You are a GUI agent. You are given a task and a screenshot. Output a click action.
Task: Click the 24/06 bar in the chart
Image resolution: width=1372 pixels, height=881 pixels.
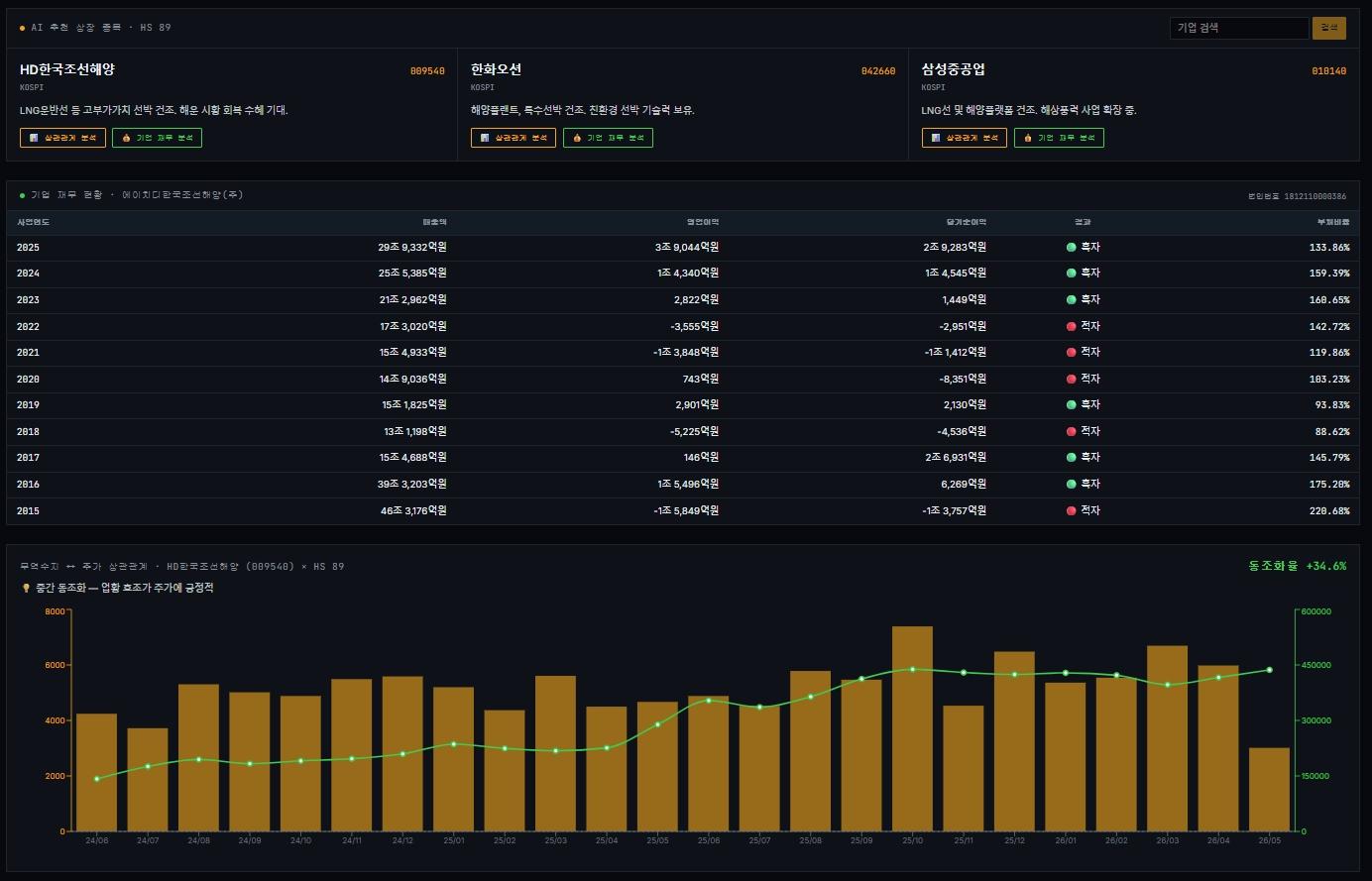click(x=96, y=772)
